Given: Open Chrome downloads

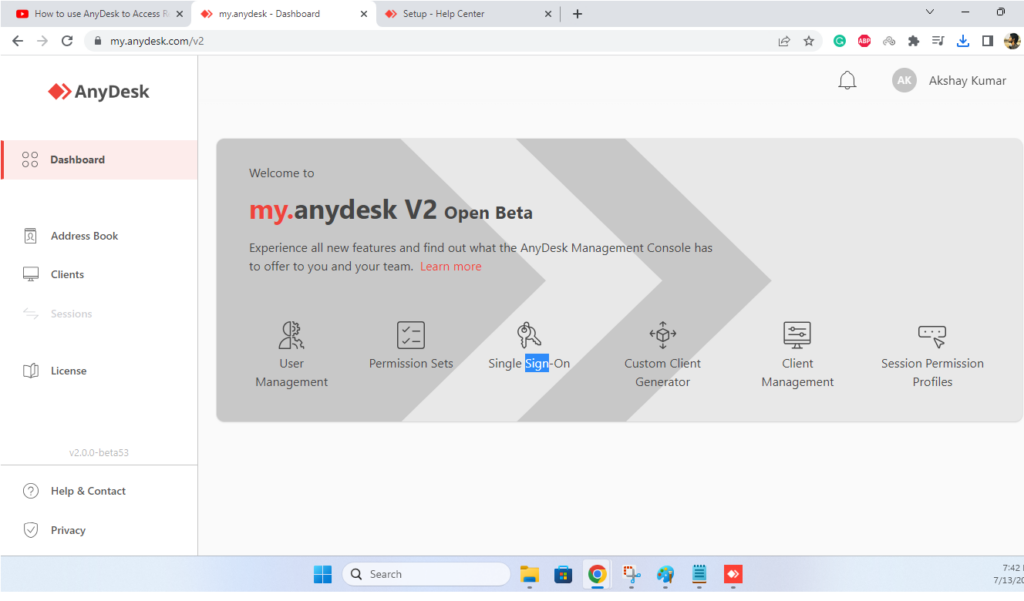Looking at the screenshot, I should 963,41.
